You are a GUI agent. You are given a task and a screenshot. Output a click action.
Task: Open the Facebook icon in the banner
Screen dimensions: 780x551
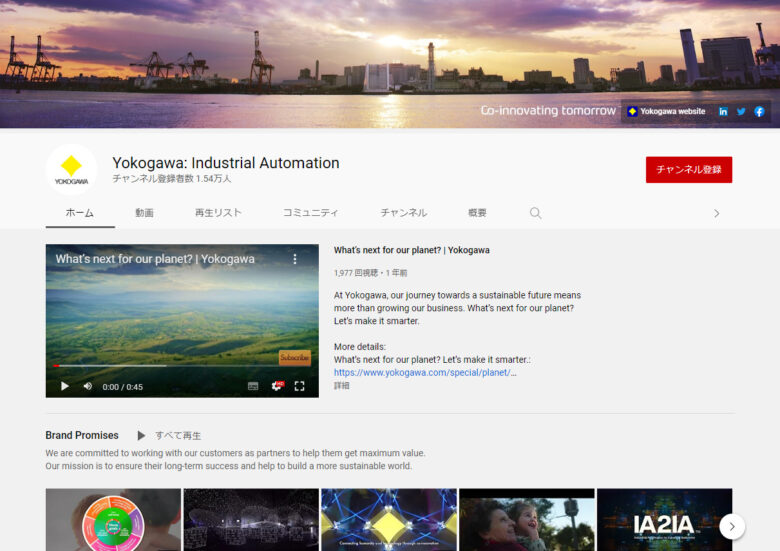759,111
